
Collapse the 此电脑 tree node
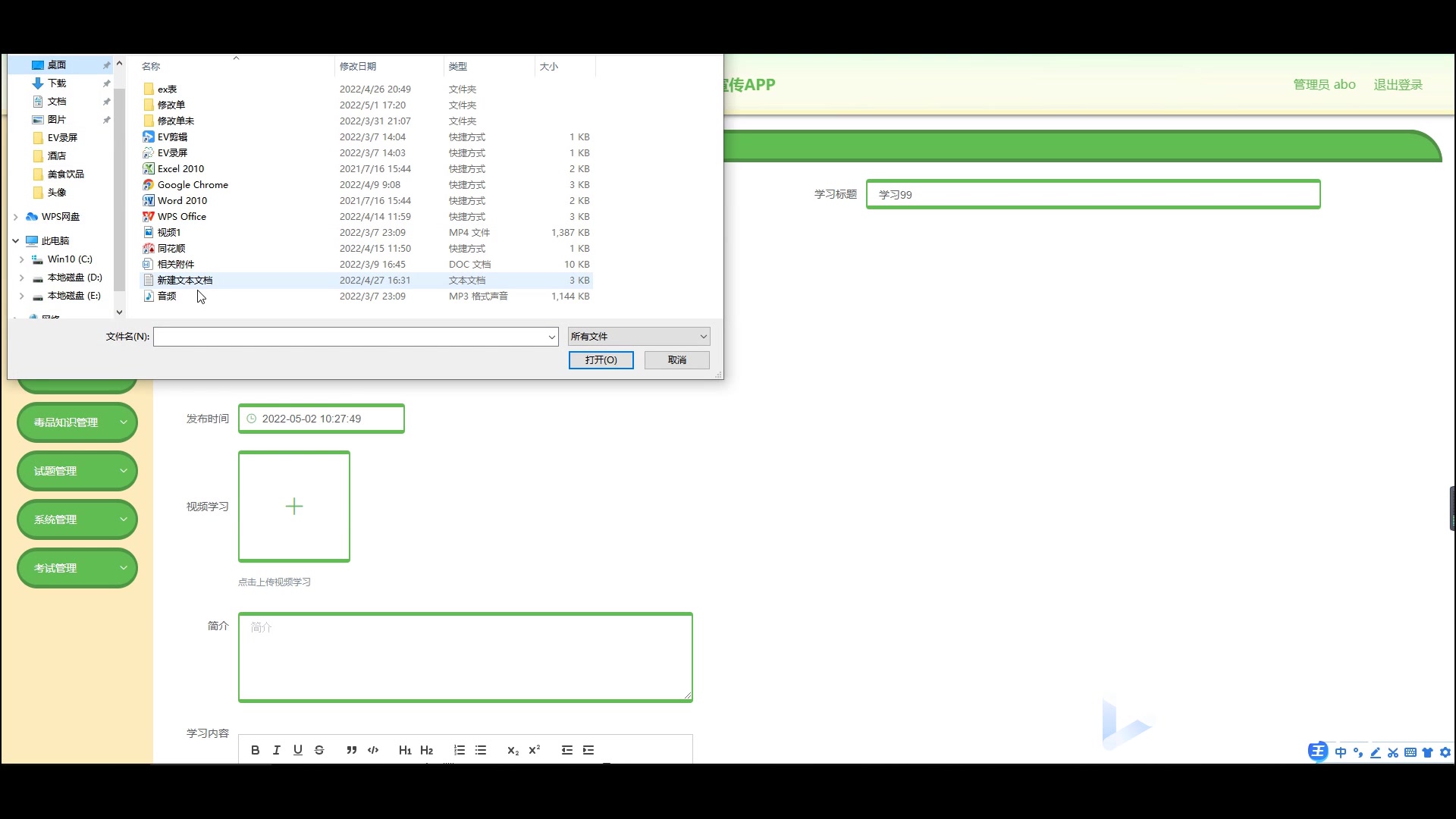(x=16, y=241)
